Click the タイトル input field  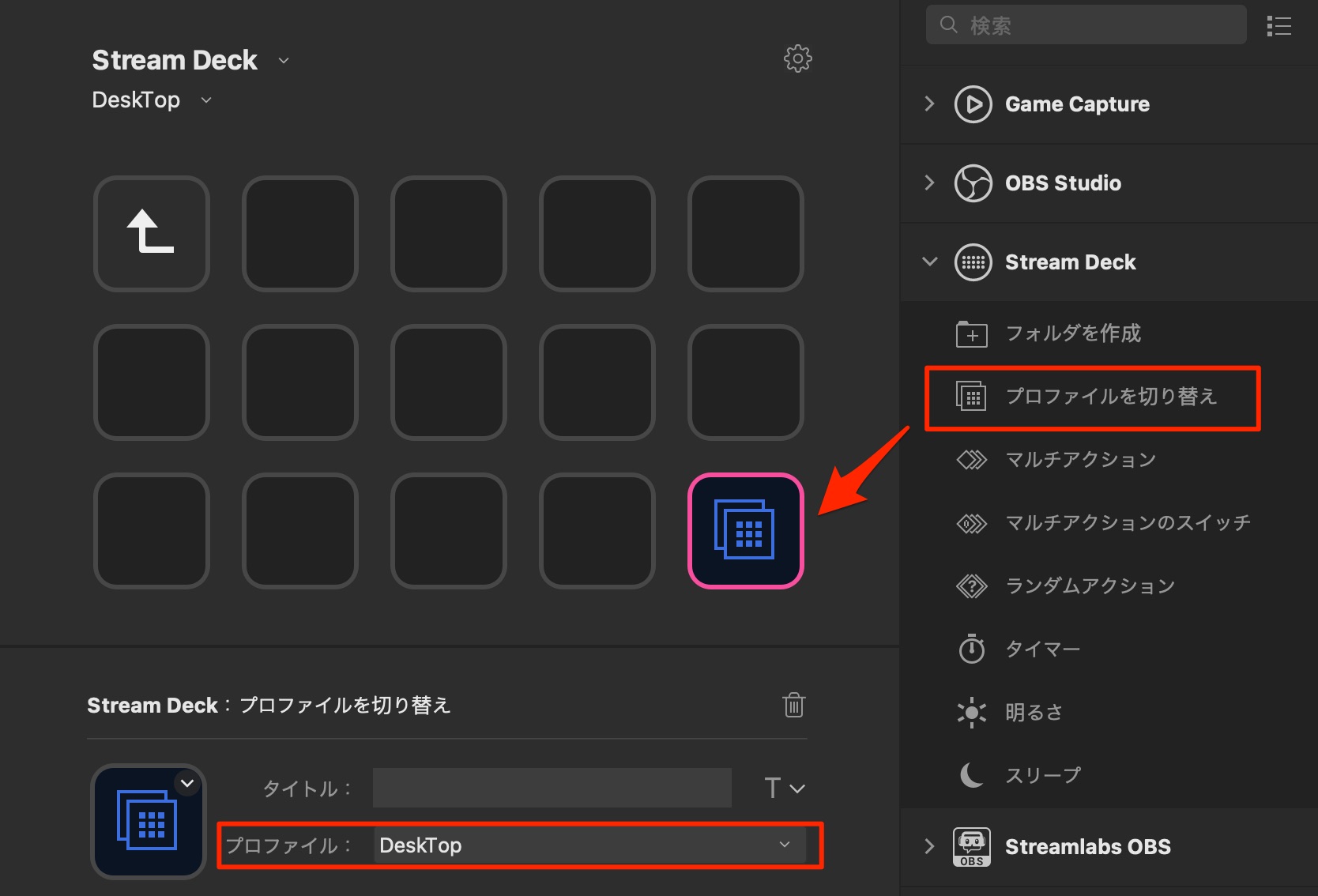[552, 788]
